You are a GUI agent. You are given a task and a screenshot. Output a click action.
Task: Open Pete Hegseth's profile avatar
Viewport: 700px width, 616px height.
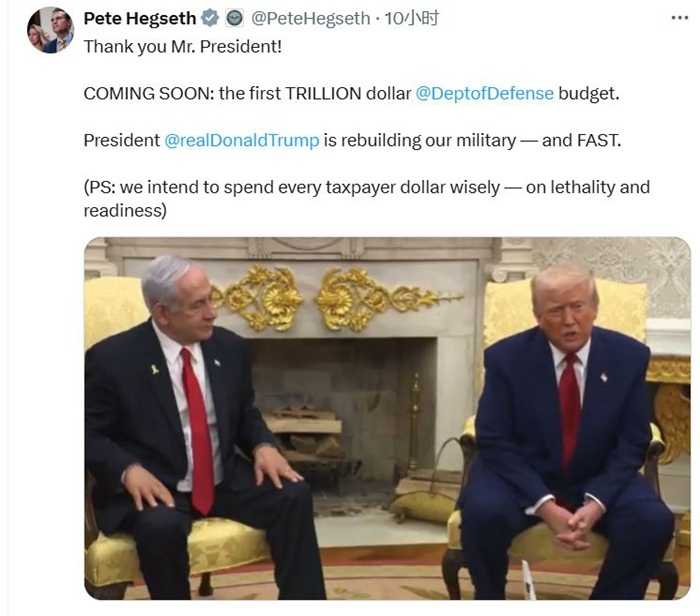(x=50, y=30)
